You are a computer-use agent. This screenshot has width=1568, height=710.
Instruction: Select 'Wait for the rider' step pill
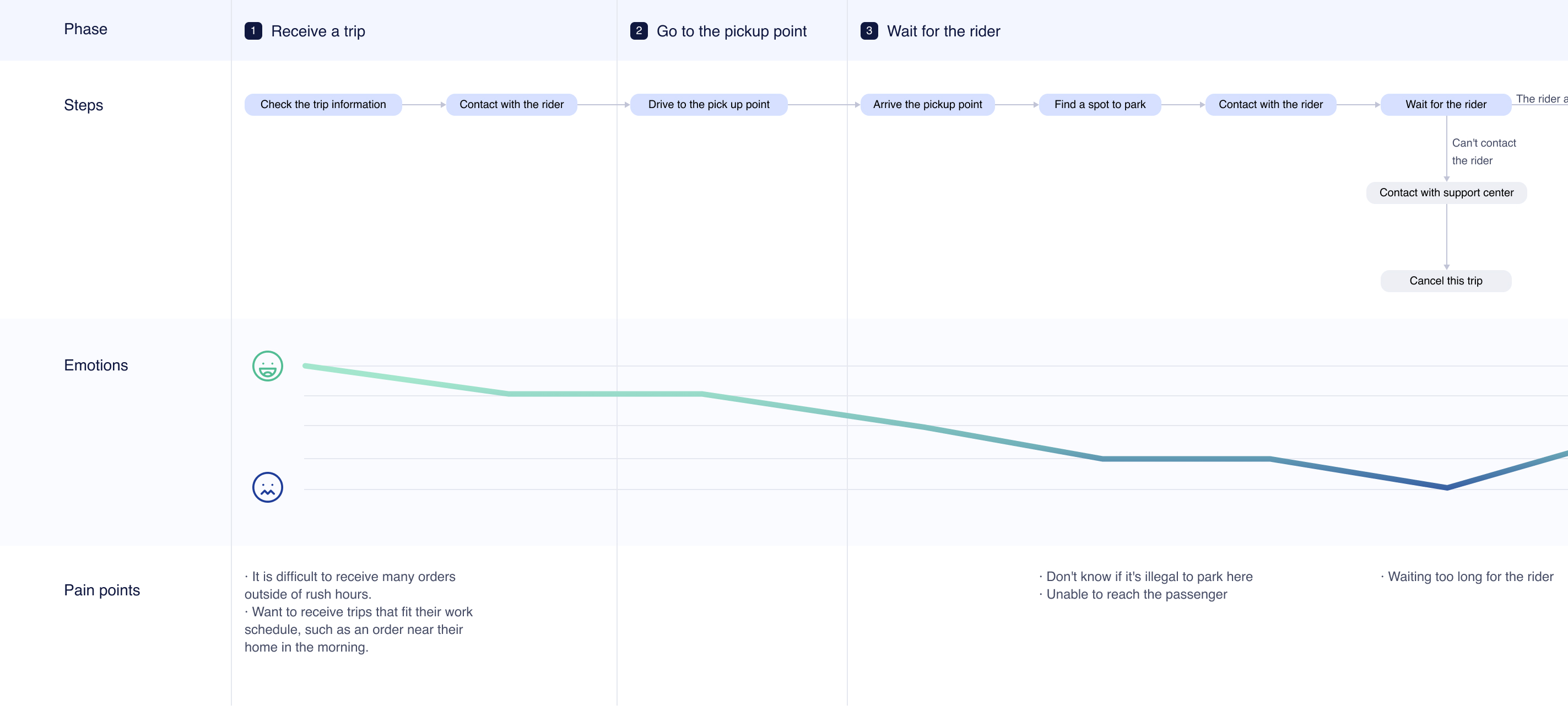point(1446,105)
